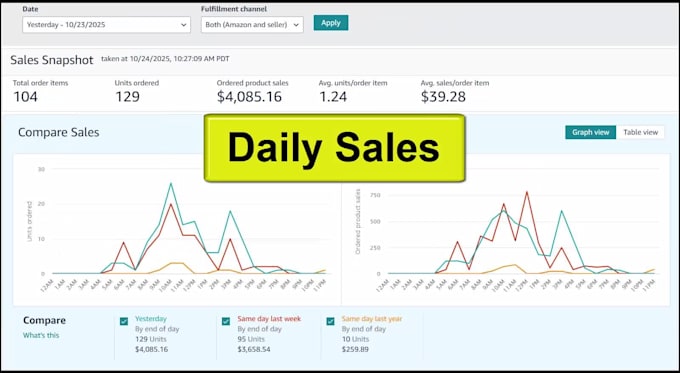Click the Avg. units/order item value 1.24
The width and height of the screenshot is (680, 373).
pos(333,96)
